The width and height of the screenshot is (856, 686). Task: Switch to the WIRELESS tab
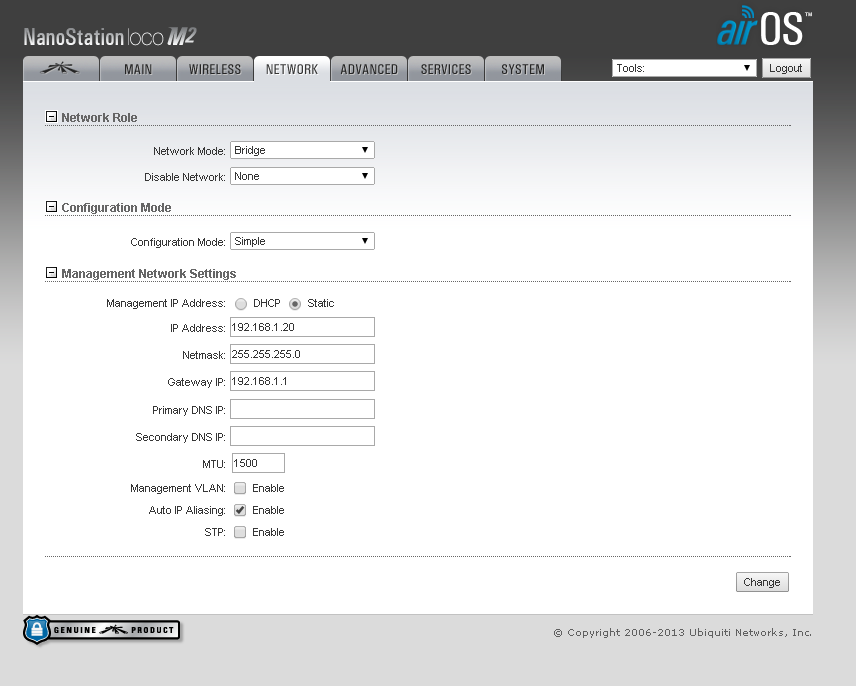215,69
